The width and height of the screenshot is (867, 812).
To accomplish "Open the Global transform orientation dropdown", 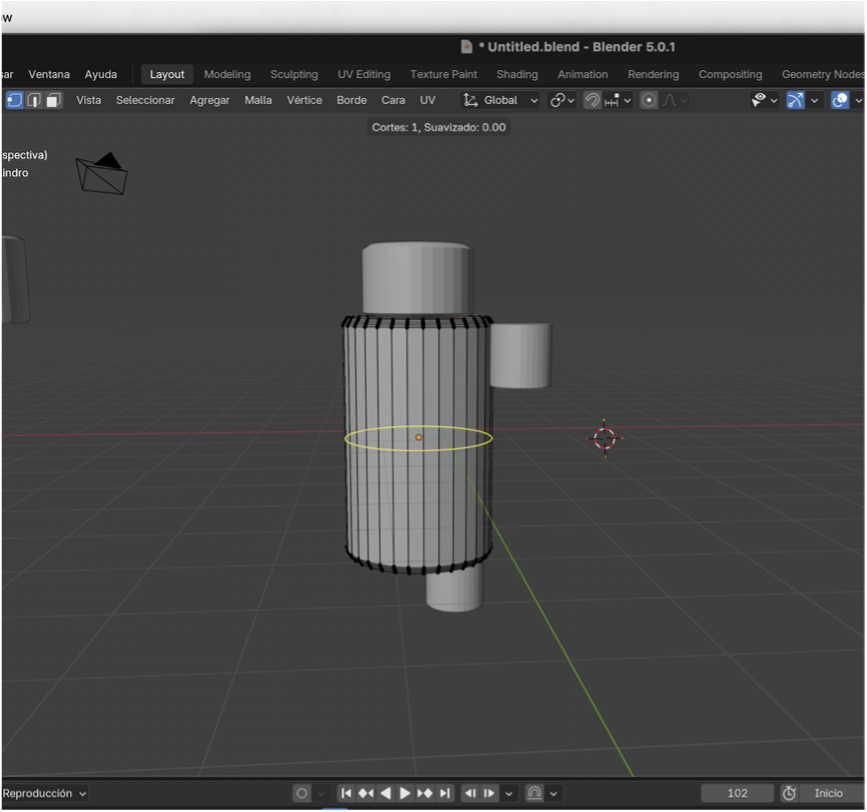I will tap(501, 100).
